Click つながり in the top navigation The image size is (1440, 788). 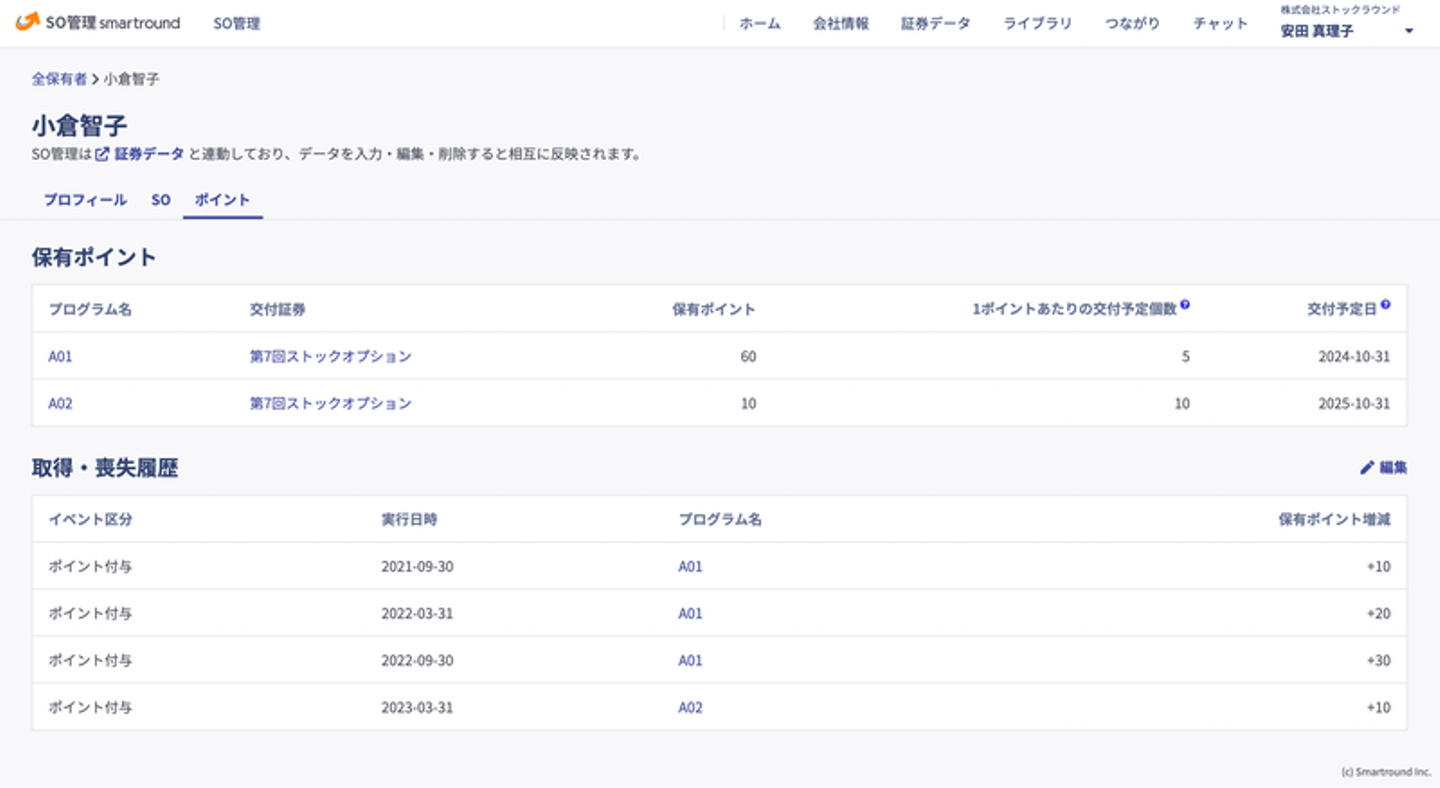coord(1132,23)
